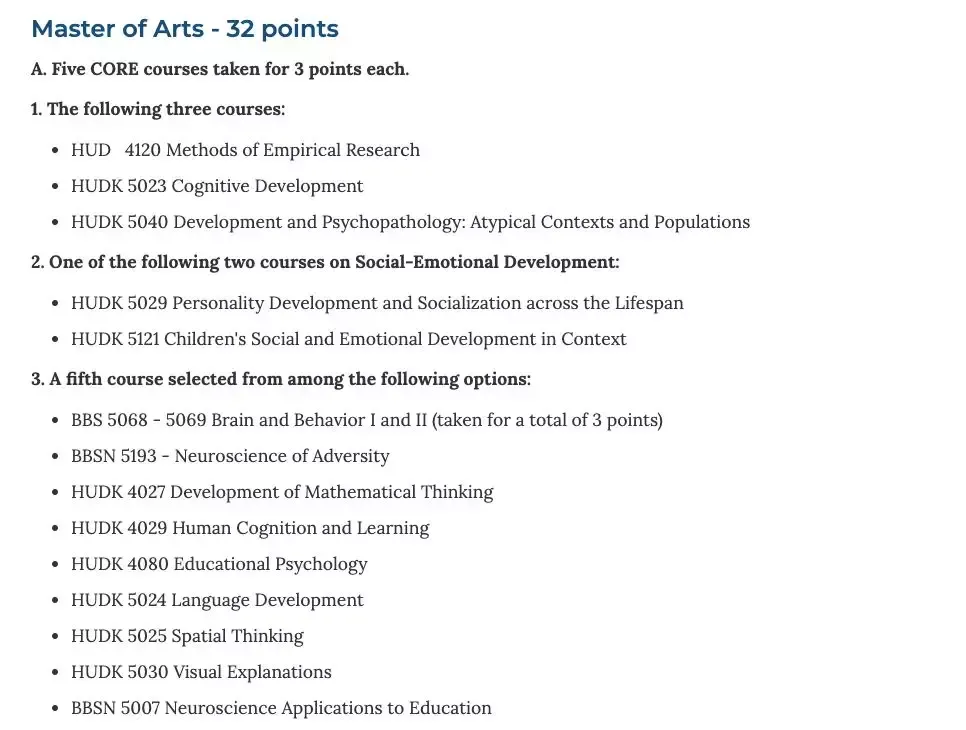Select HUDK 5121 Children's Social and Emotional Development
This screenshot has height=730, width=966.
pos(348,339)
